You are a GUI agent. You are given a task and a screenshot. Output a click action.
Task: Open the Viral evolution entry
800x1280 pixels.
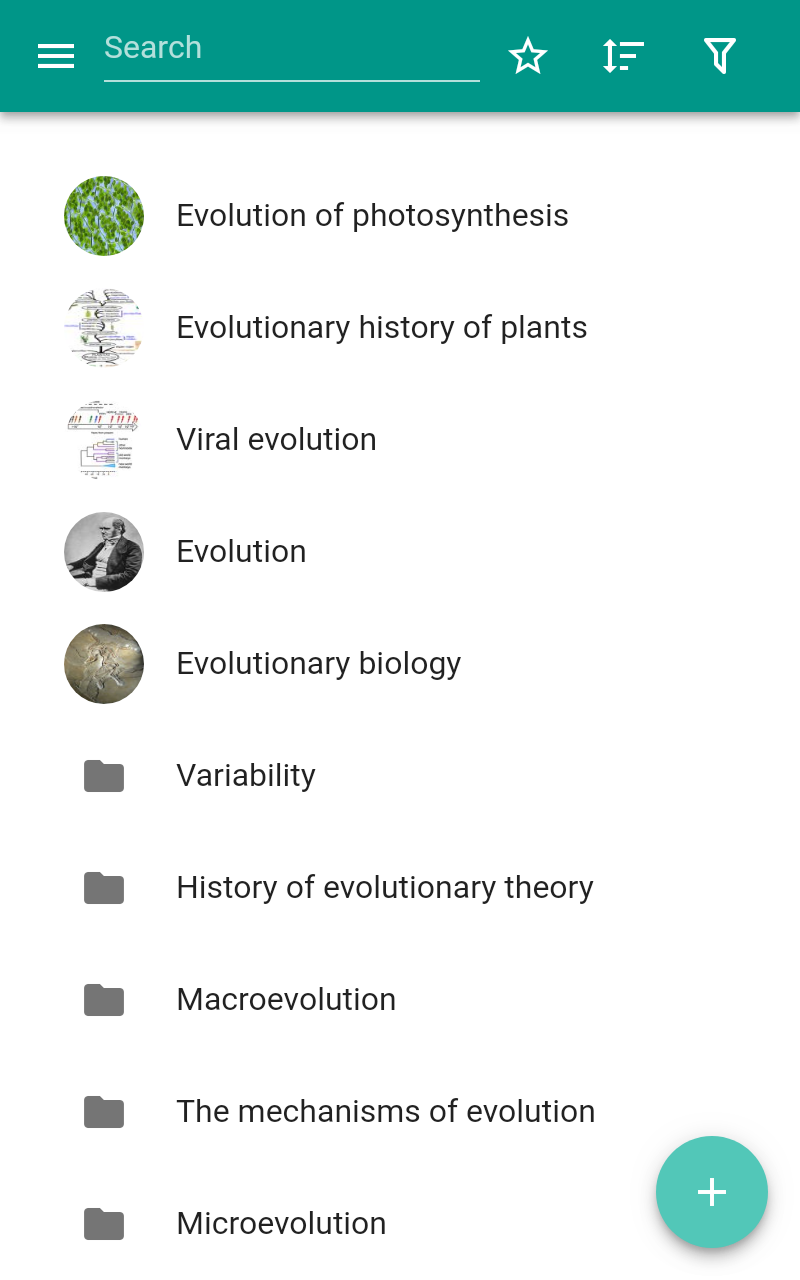(x=276, y=440)
